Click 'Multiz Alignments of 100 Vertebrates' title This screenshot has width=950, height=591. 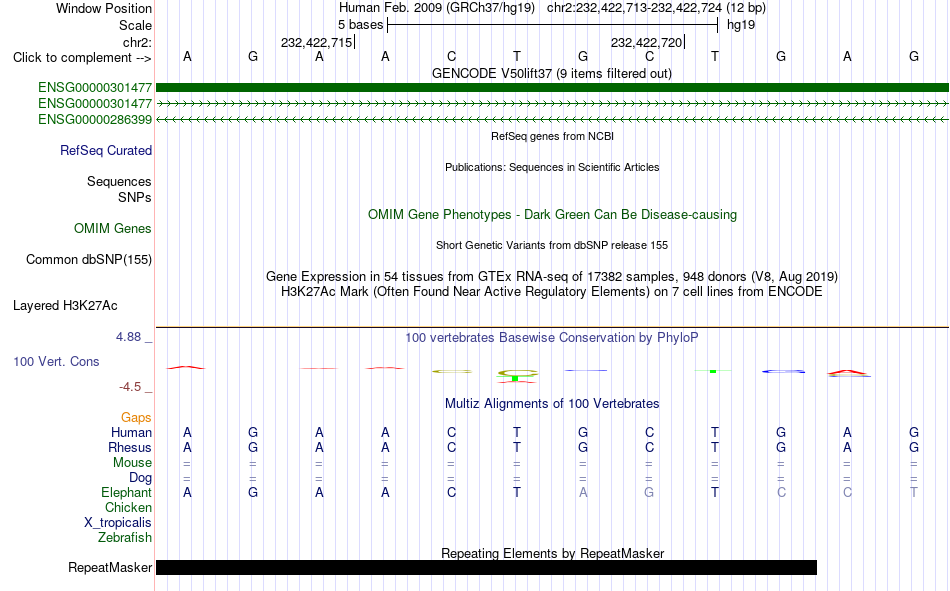(x=552, y=404)
